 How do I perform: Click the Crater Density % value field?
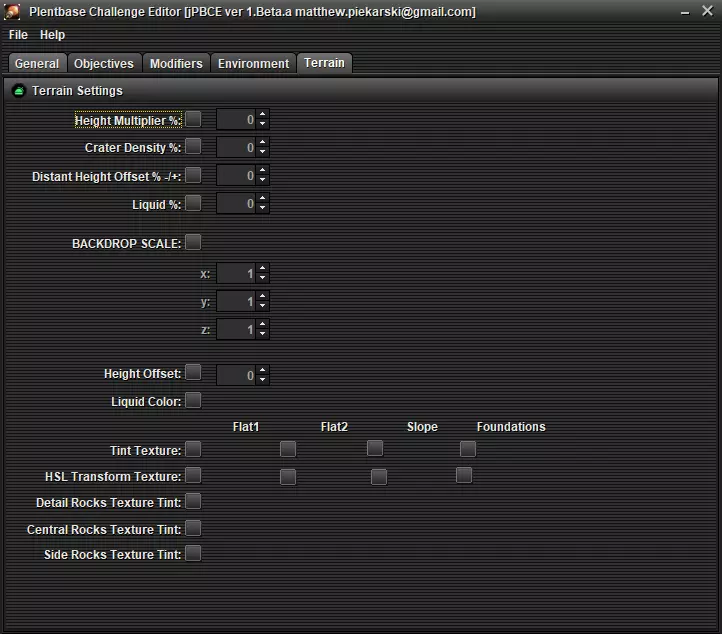(237, 148)
